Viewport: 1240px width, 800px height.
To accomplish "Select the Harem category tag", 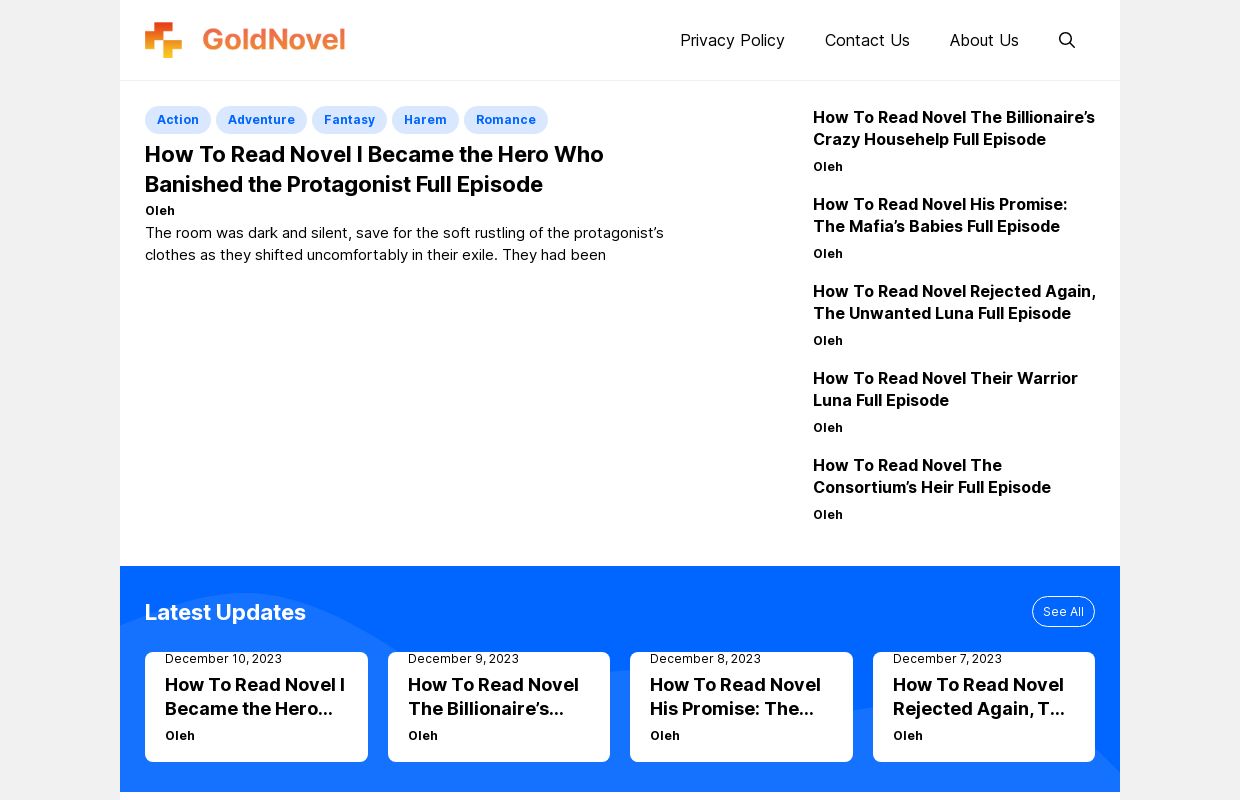I will pos(425,119).
